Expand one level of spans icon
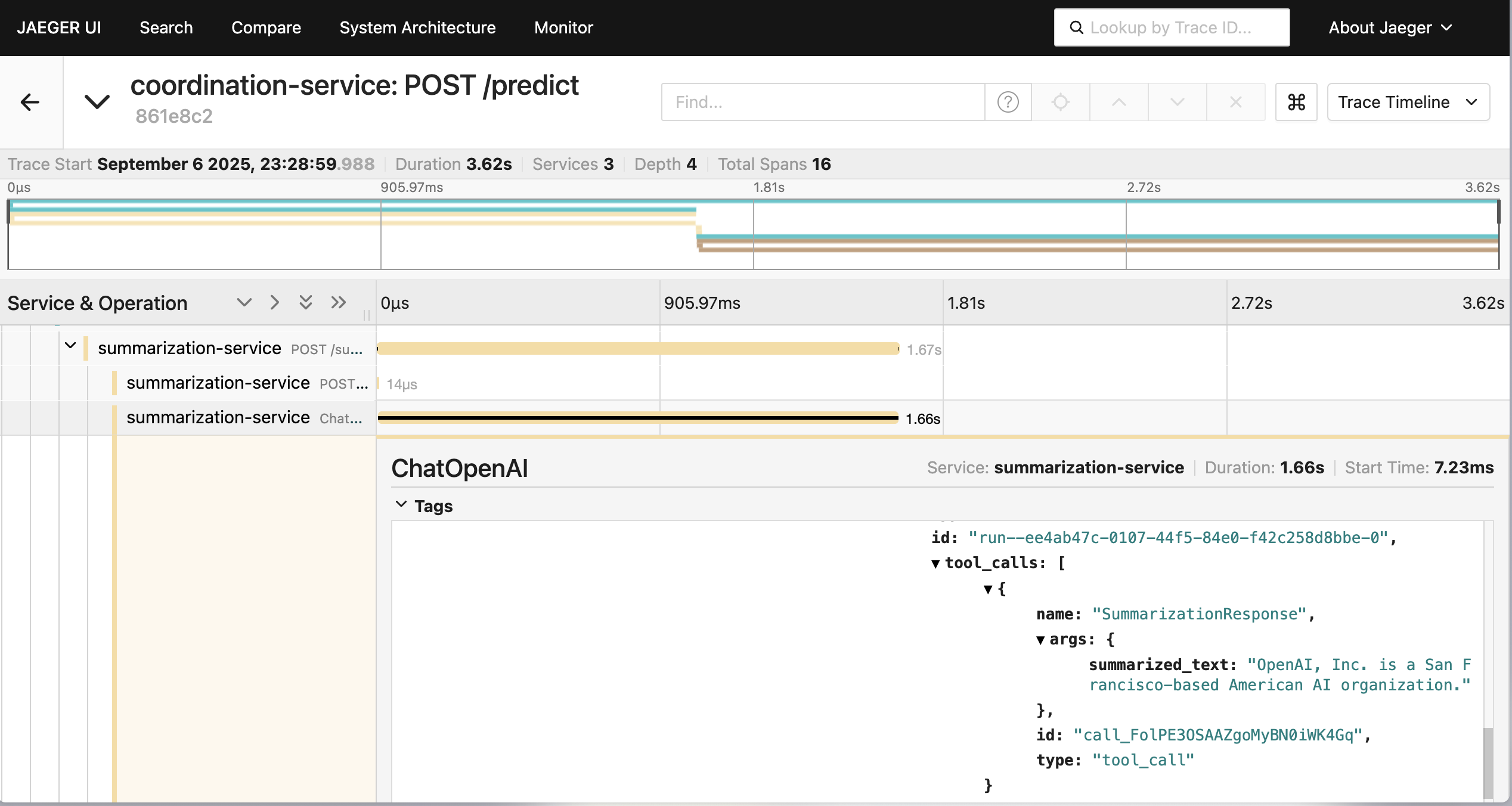The width and height of the screenshot is (1512, 806). click(x=244, y=302)
